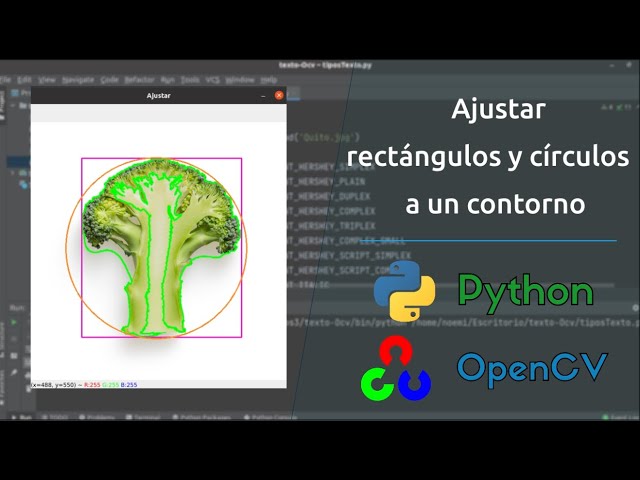Image resolution: width=640 pixels, height=480 pixels.
Task: Close the Ajustar image window
Action: (279, 96)
